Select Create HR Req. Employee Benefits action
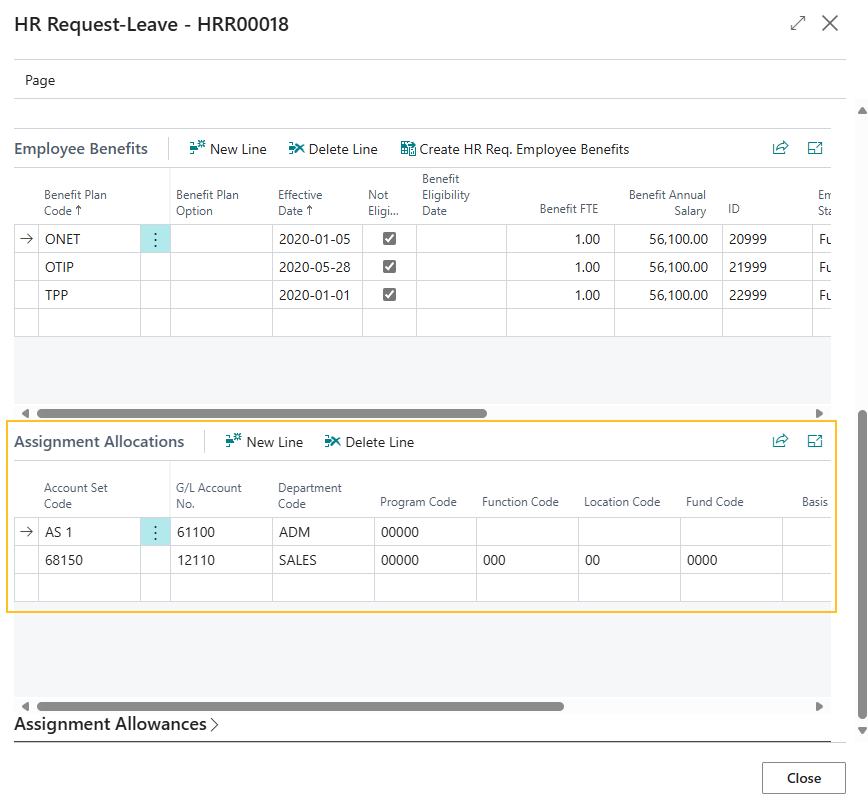The height and width of the screenshot is (807, 868). [515, 148]
